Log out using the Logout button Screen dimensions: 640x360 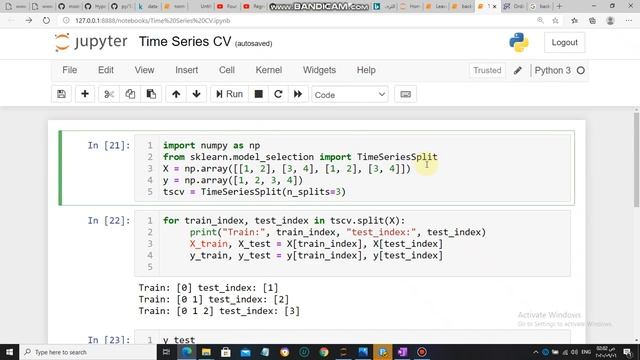click(x=564, y=42)
